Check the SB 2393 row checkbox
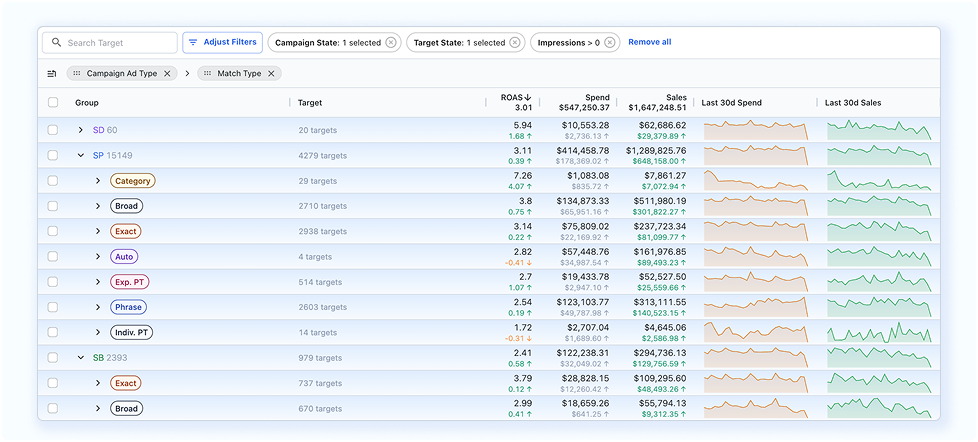This screenshot has height=442, width=978. [x=53, y=357]
